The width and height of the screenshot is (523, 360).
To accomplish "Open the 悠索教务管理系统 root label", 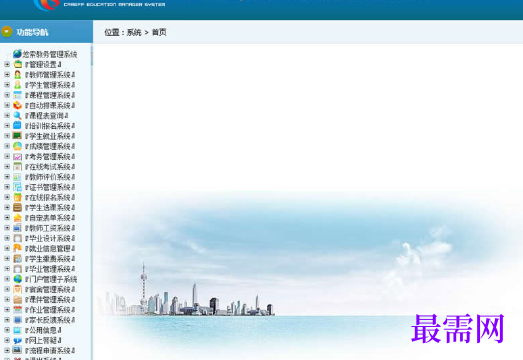I will (50, 54).
